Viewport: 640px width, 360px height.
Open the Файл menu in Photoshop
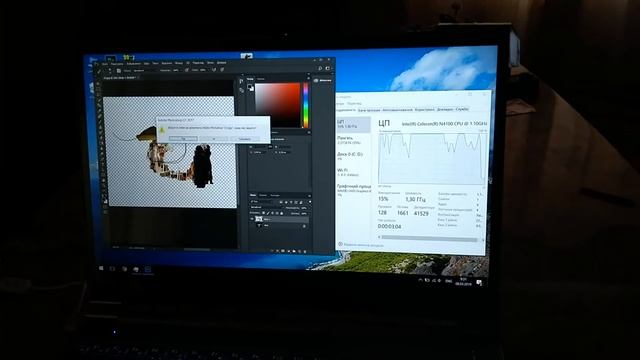tap(104, 64)
